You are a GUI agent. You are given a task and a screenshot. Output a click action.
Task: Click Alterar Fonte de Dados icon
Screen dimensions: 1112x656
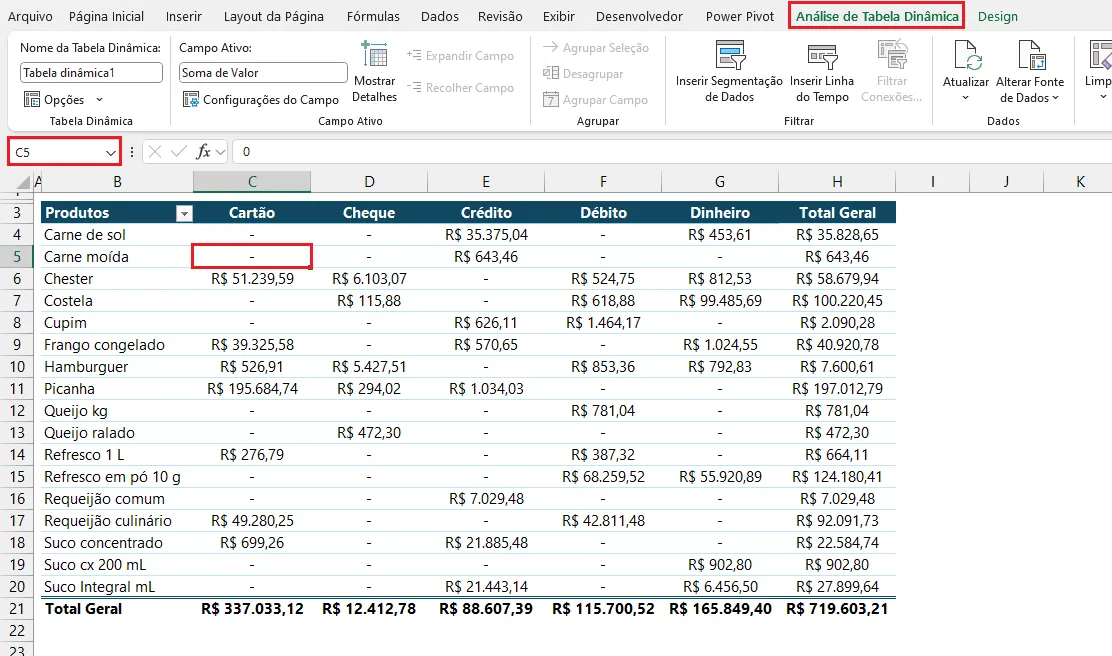point(1030,55)
